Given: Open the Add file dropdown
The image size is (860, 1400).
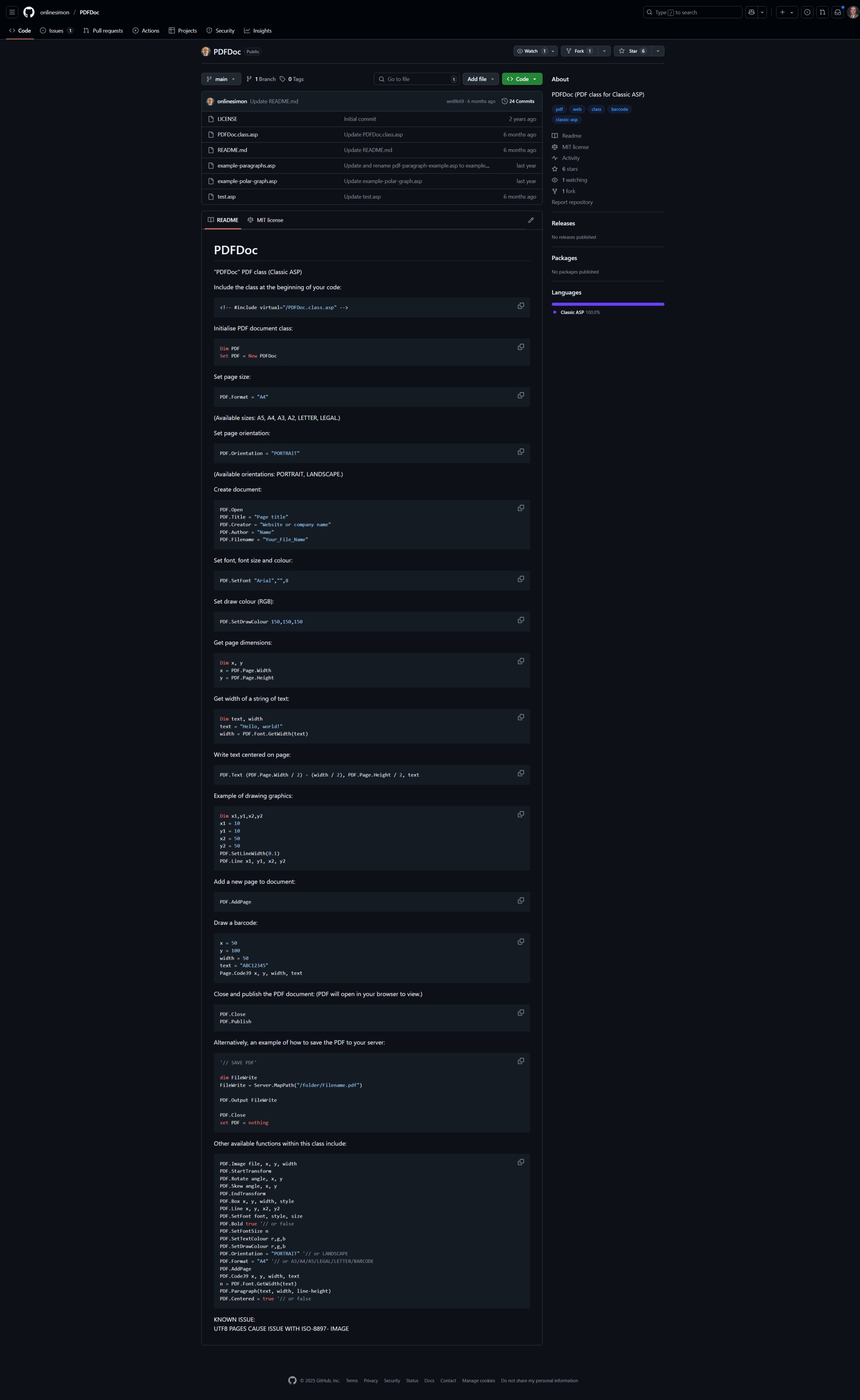Looking at the screenshot, I should [480, 79].
